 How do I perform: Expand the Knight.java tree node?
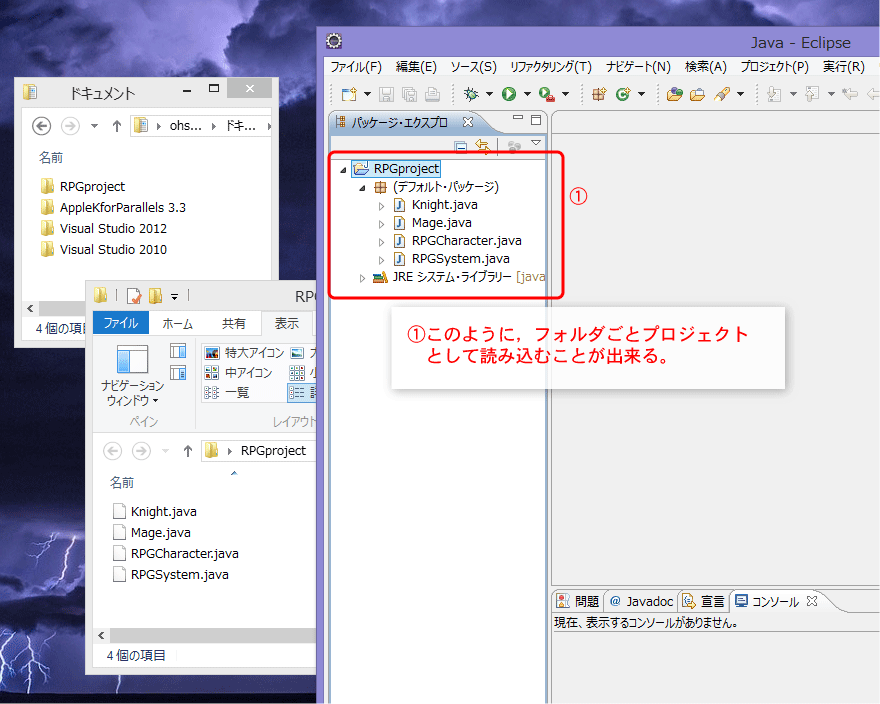(x=381, y=206)
